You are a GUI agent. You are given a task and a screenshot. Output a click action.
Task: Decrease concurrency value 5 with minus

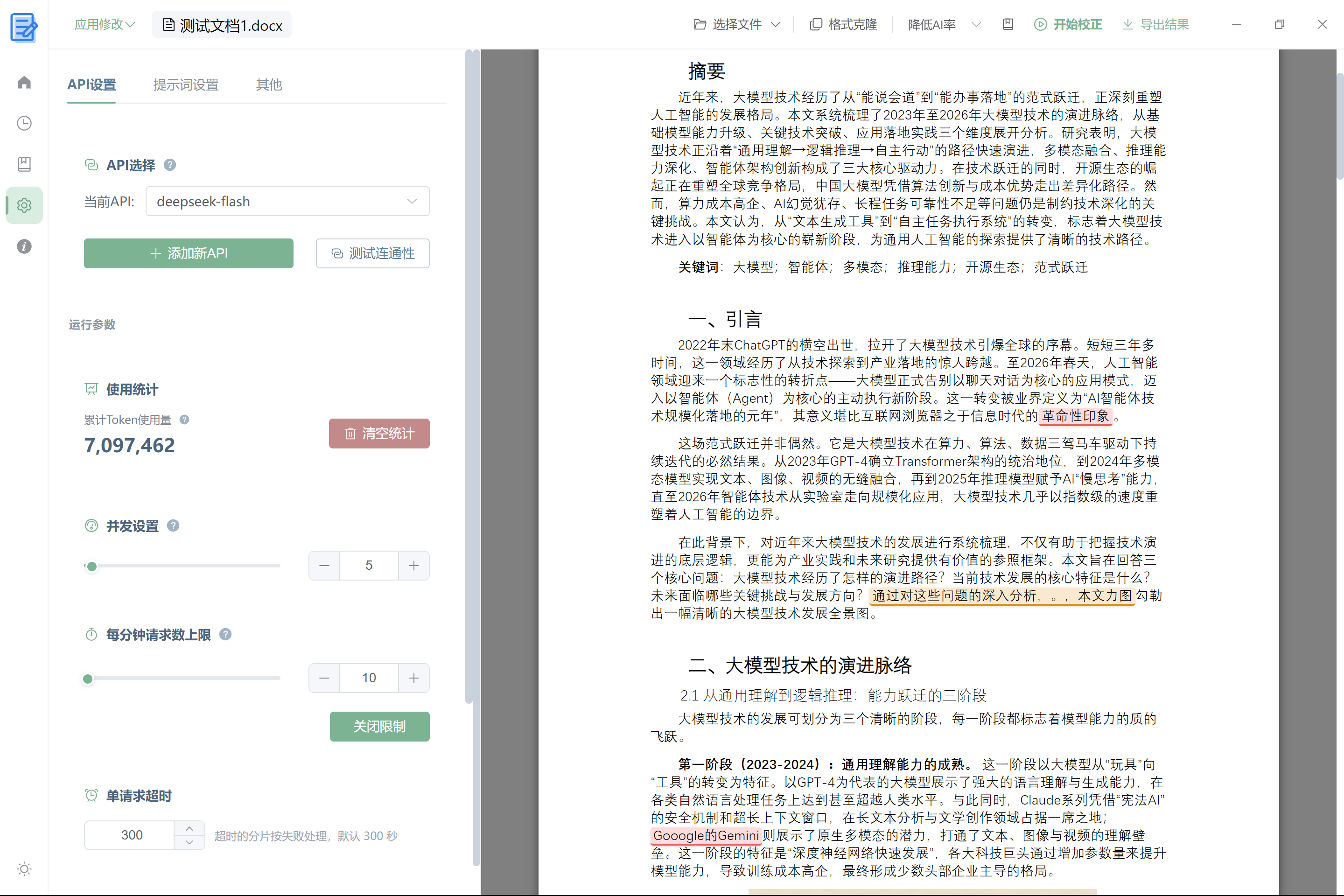point(325,566)
